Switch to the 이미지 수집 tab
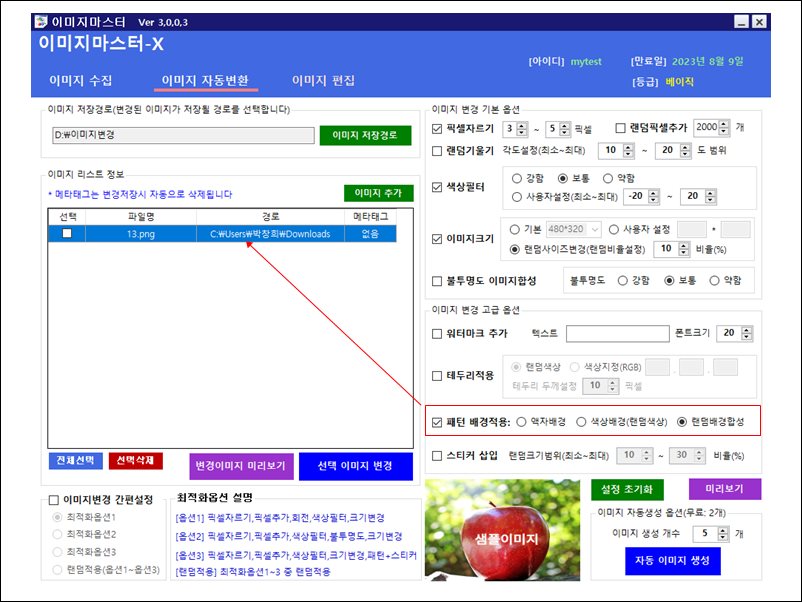 pos(81,81)
